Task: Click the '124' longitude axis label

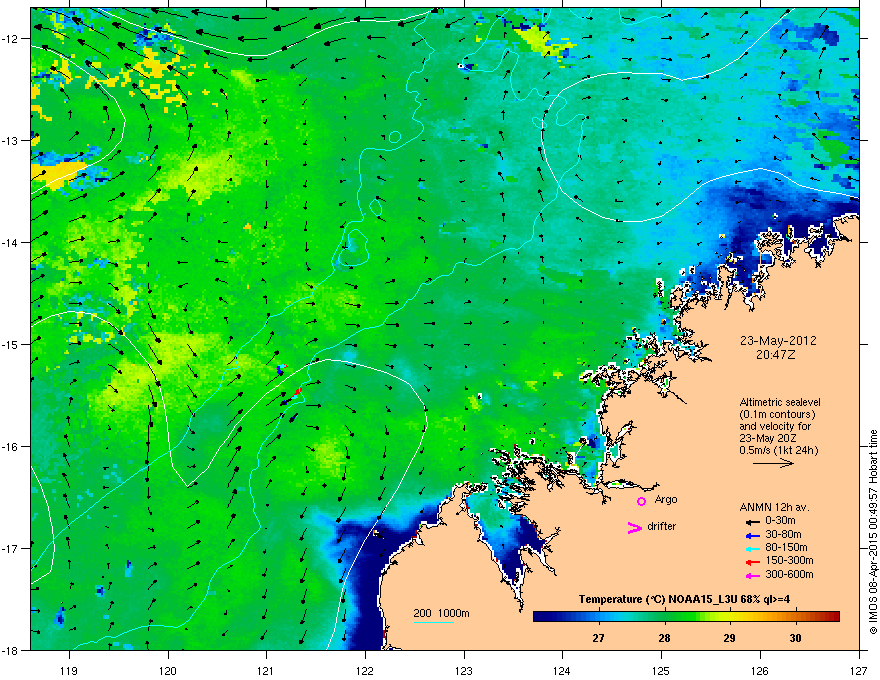Action: tap(562, 670)
